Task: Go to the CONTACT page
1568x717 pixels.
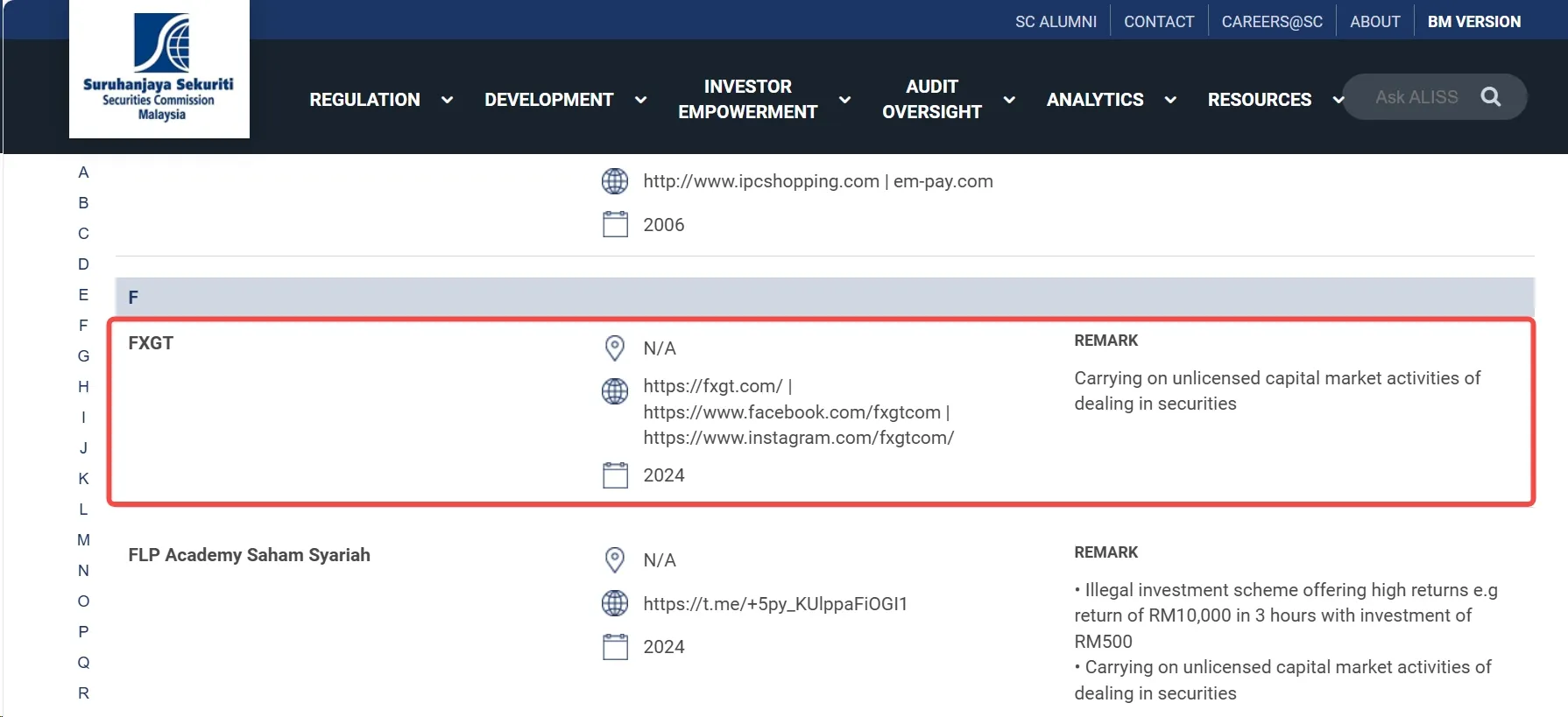Action: point(1159,21)
